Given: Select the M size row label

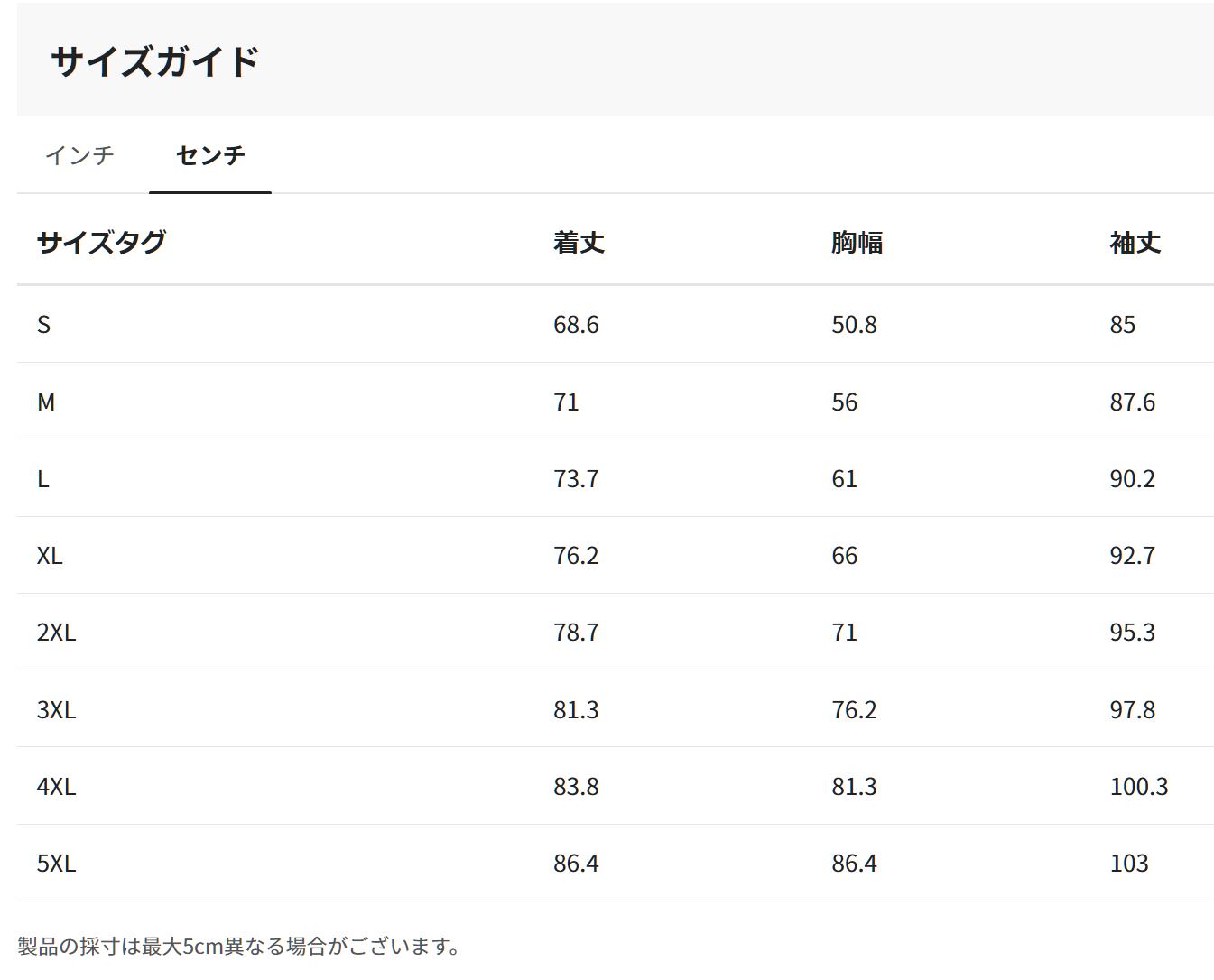Looking at the screenshot, I should (x=46, y=402).
